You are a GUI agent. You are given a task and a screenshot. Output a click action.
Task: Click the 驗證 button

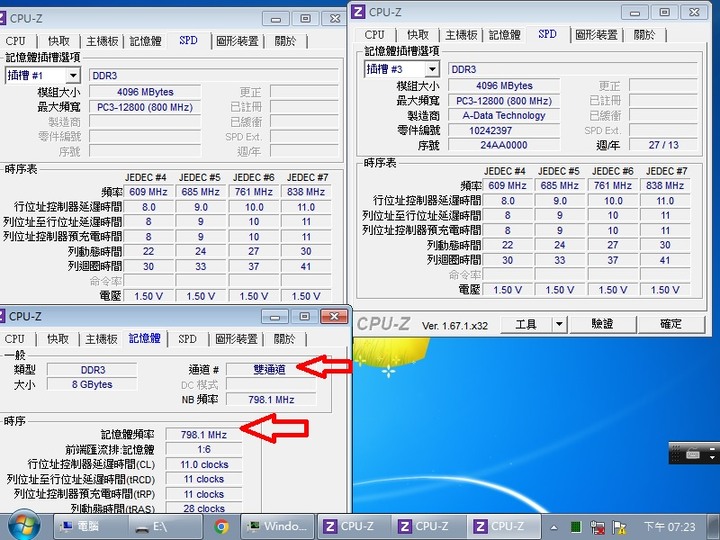point(602,324)
